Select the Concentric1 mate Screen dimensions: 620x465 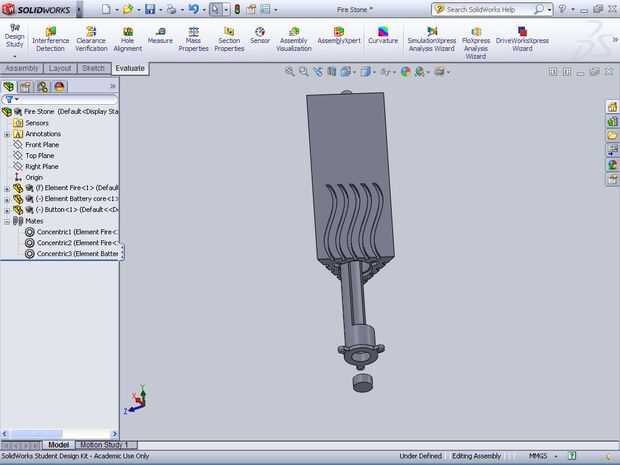(71, 232)
